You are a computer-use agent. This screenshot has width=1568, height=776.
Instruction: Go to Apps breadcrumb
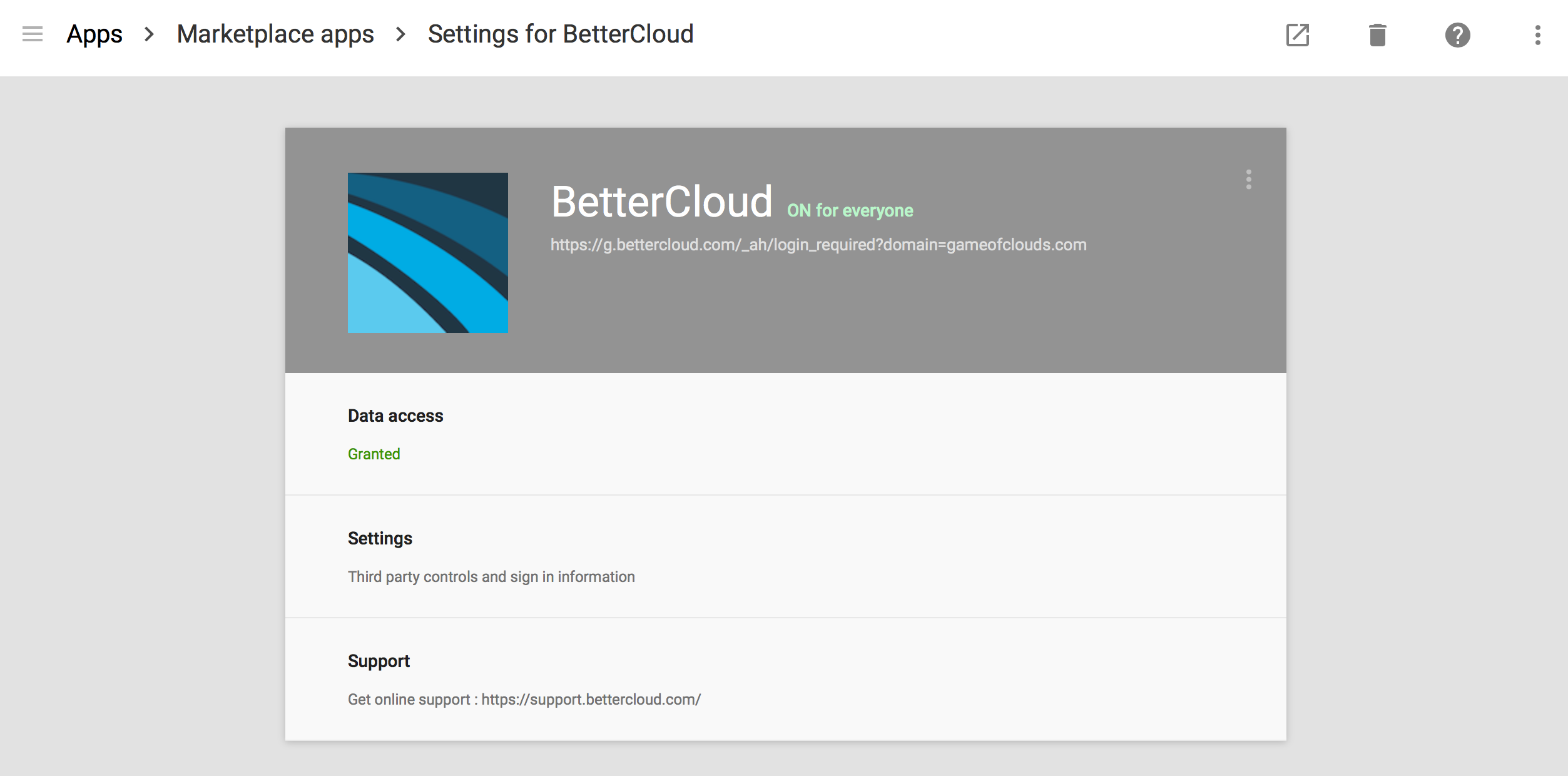94,34
